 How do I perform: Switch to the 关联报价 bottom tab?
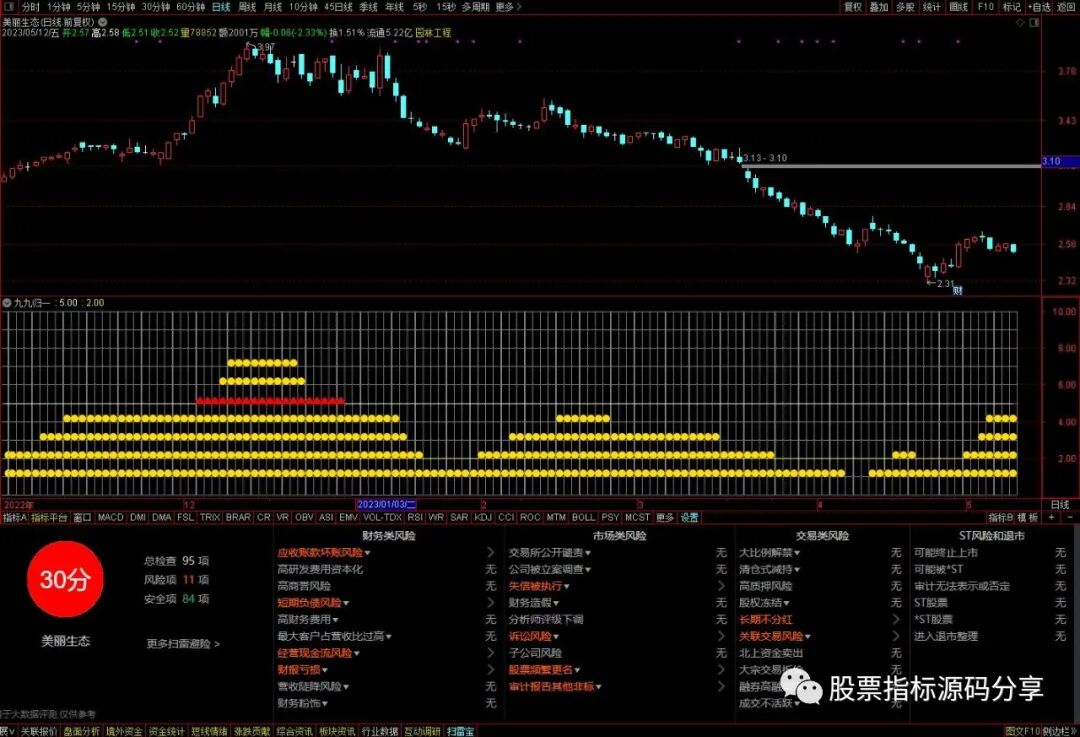(x=39, y=731)
